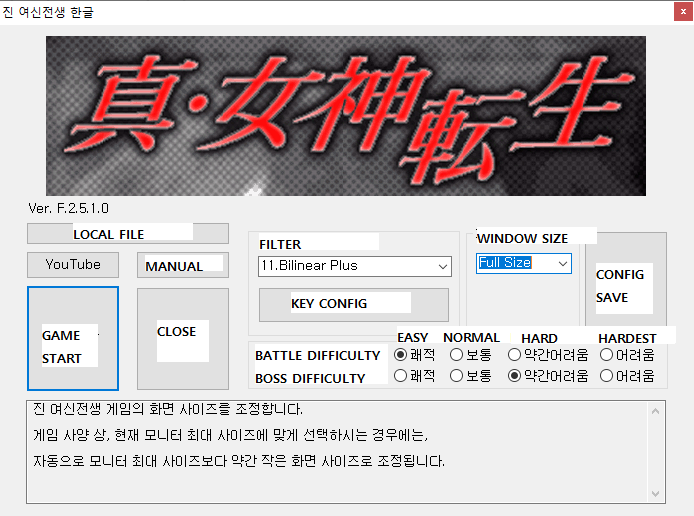Click the BOSS DIFFICULTY label
This screenshot has width=694, height=516.
310,378
